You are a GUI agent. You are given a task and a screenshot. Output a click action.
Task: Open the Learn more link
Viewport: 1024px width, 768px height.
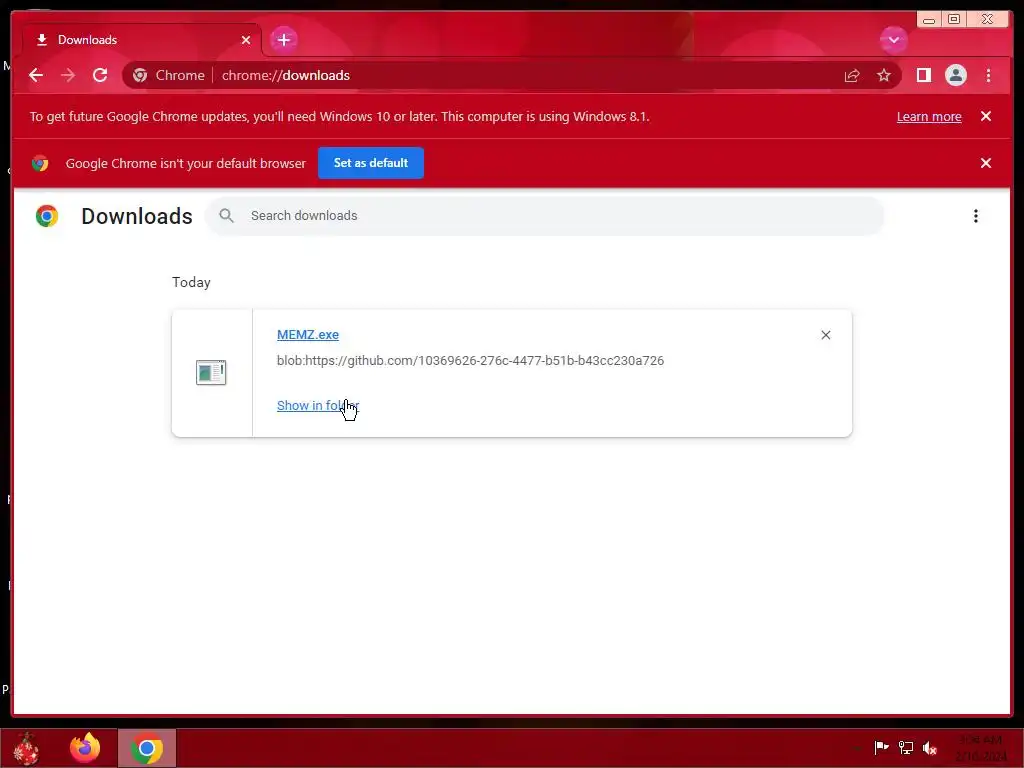point(929,117)
